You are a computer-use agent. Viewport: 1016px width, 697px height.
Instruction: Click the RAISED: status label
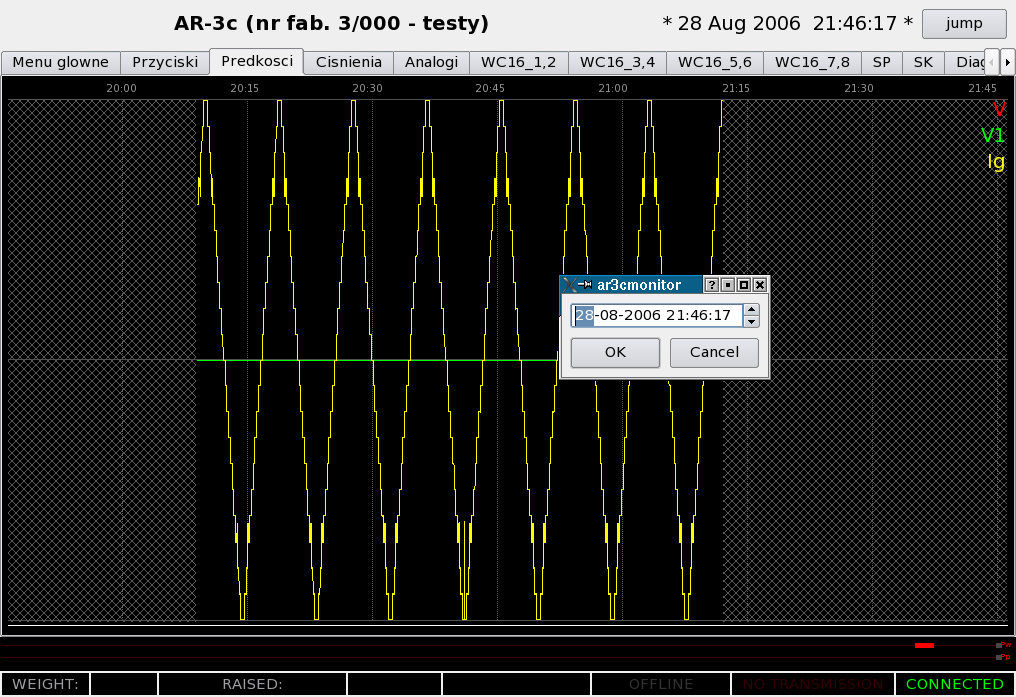click(x=252, y=684)
